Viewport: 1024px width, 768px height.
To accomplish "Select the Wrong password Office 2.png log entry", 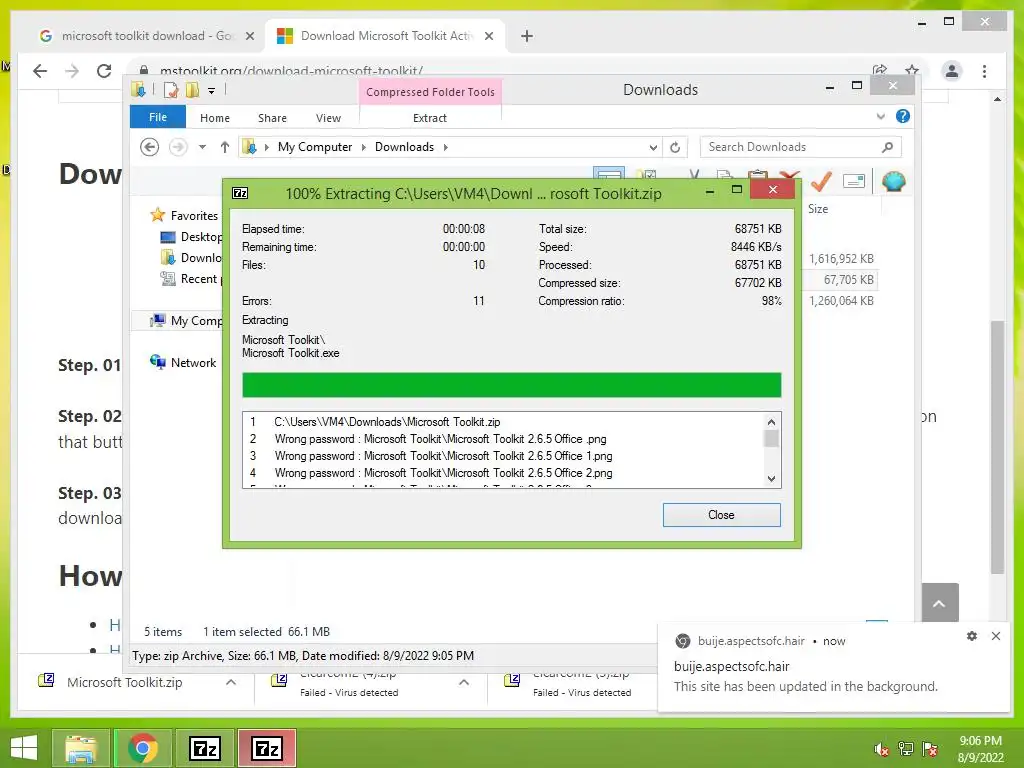I will click(x=443, y=473).
